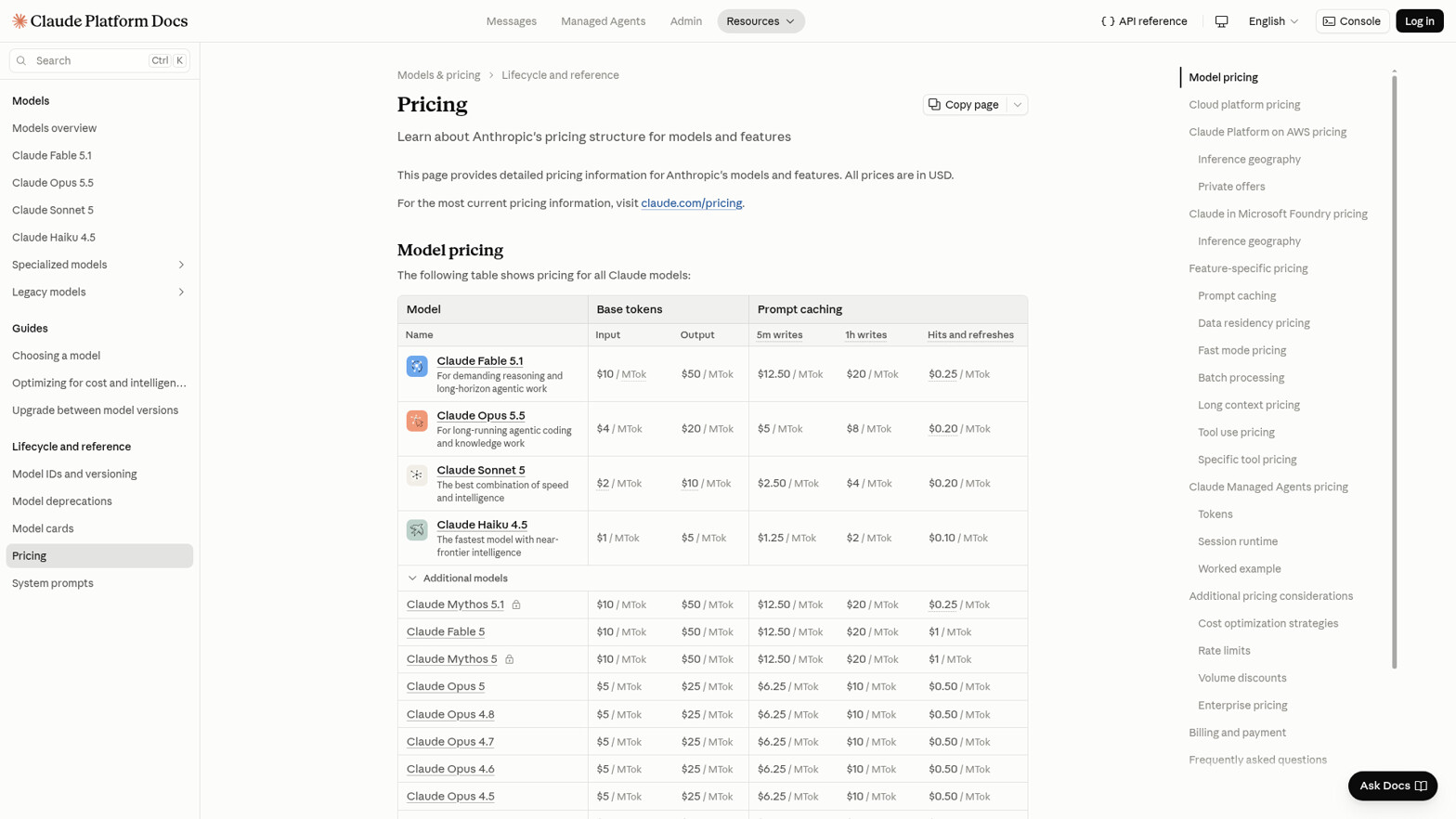
Task: Click the Claude Opus 5.5 model icon
Action: tap(417, 421)
